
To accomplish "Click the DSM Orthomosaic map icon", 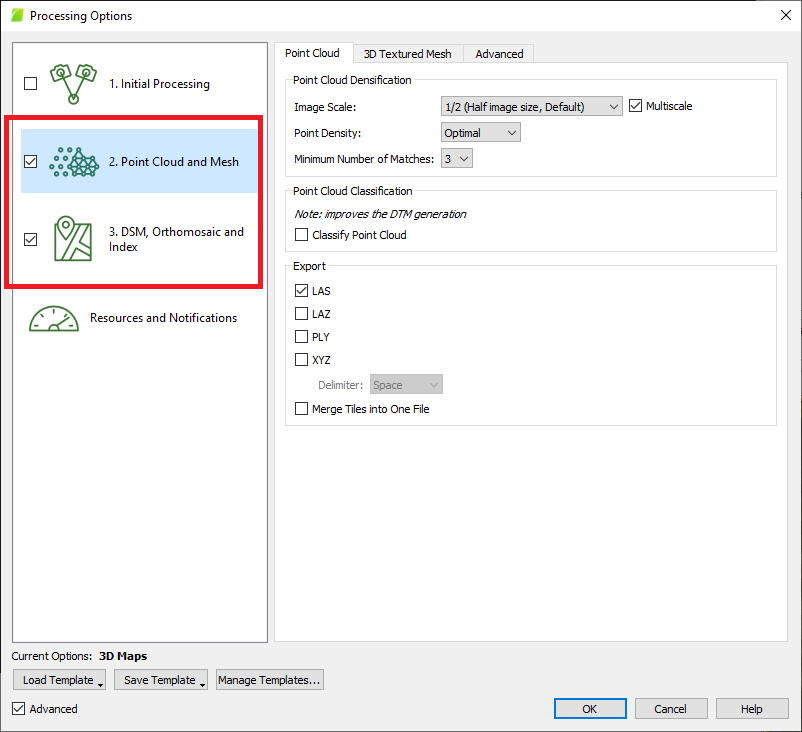I will point(72,239).
